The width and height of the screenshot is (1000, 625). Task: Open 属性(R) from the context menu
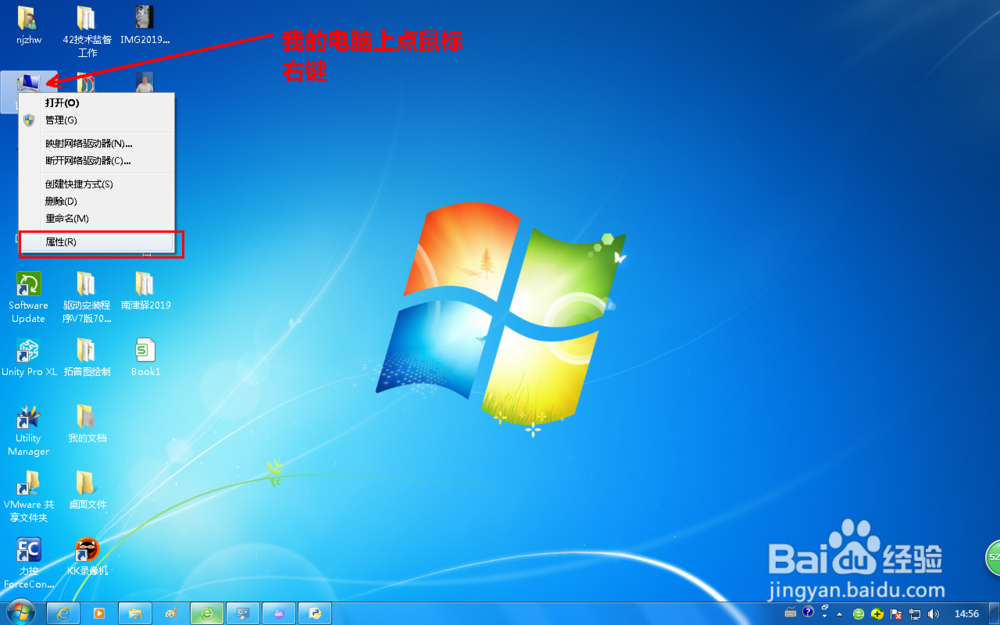(x=97, y=242)
